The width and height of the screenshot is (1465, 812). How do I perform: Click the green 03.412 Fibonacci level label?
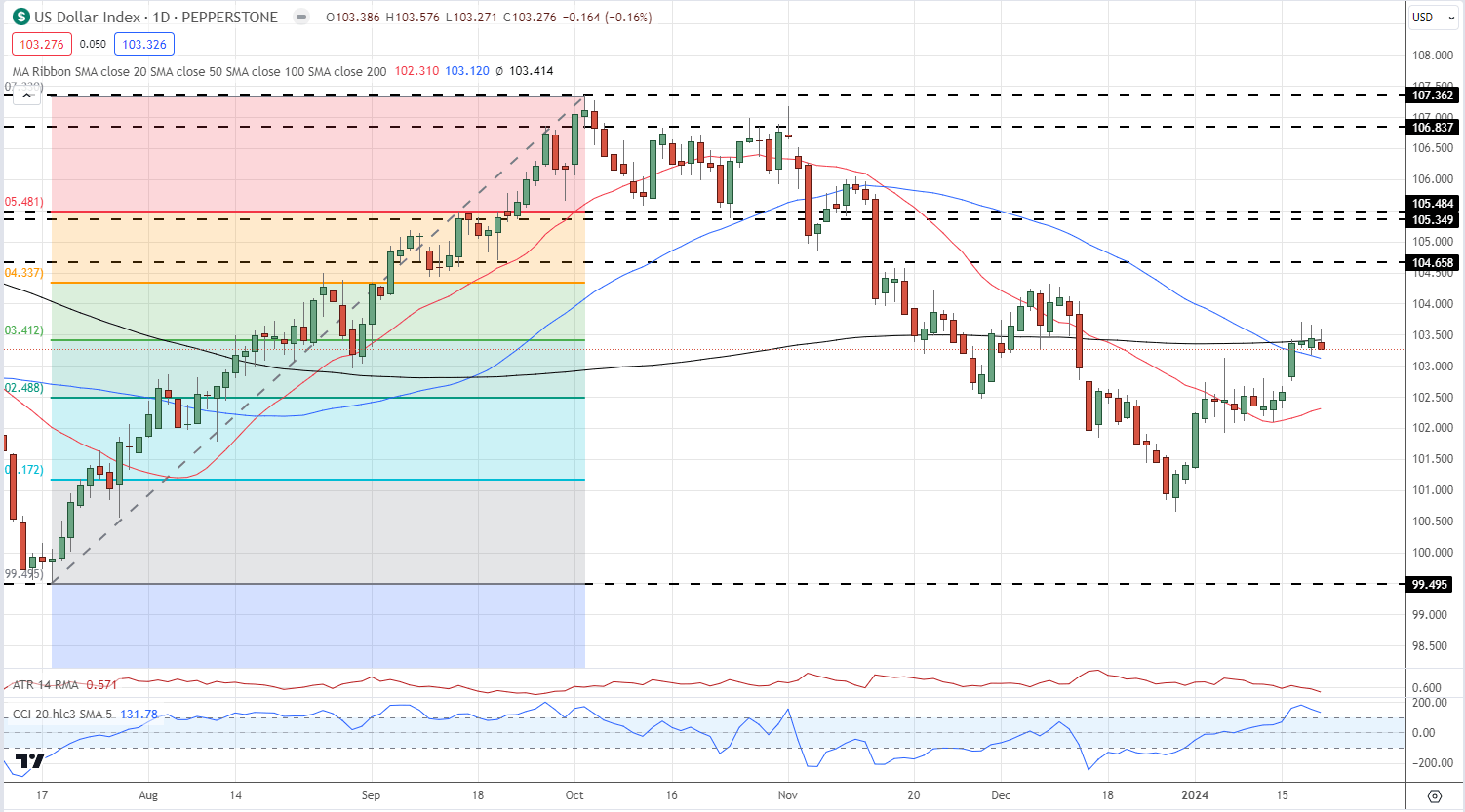tap(24, 330)
